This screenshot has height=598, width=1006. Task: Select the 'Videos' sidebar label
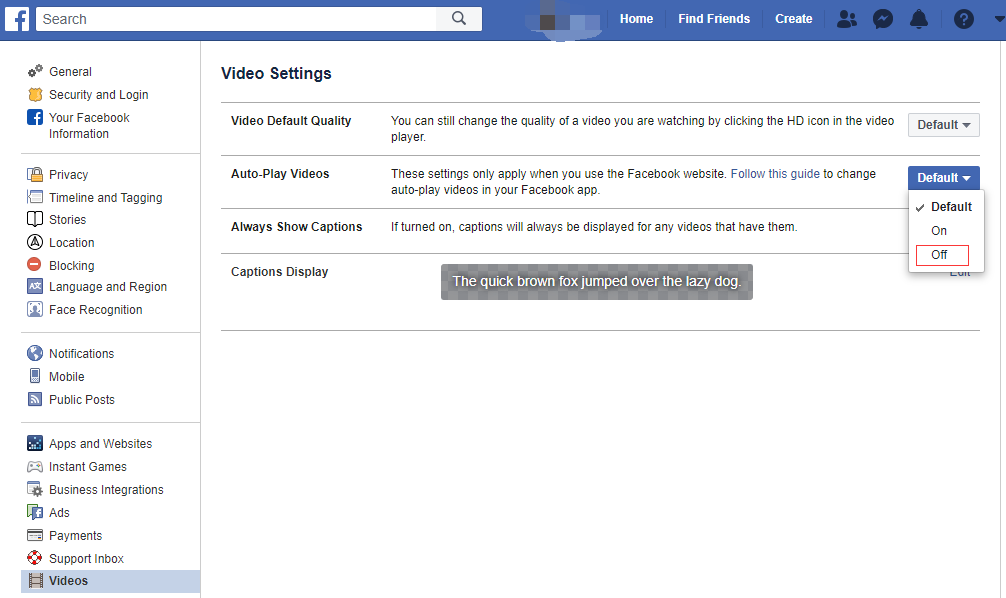coord(69,581)
